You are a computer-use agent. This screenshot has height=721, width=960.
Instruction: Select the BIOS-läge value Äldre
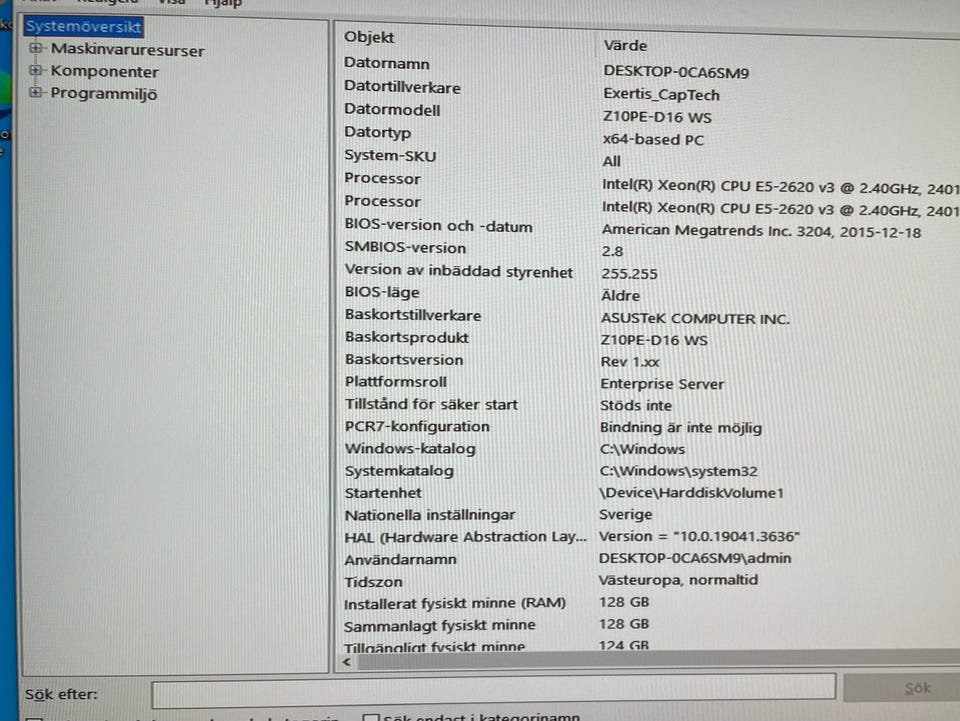click(x=620, y=295)
